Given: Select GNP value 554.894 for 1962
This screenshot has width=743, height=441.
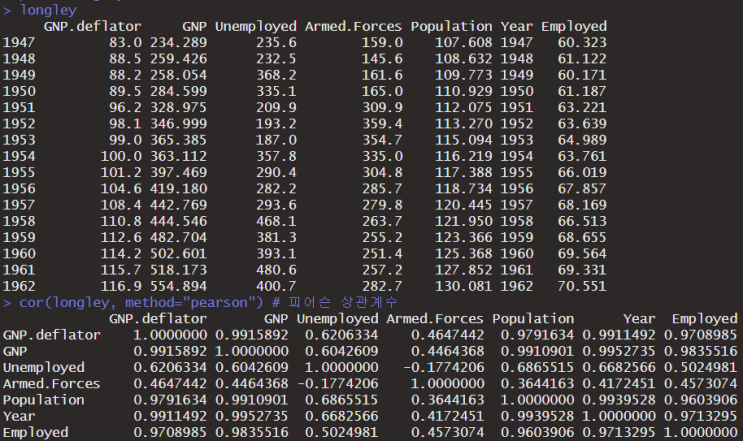Looking at the screenshot, I should click(x=179, y=286).
